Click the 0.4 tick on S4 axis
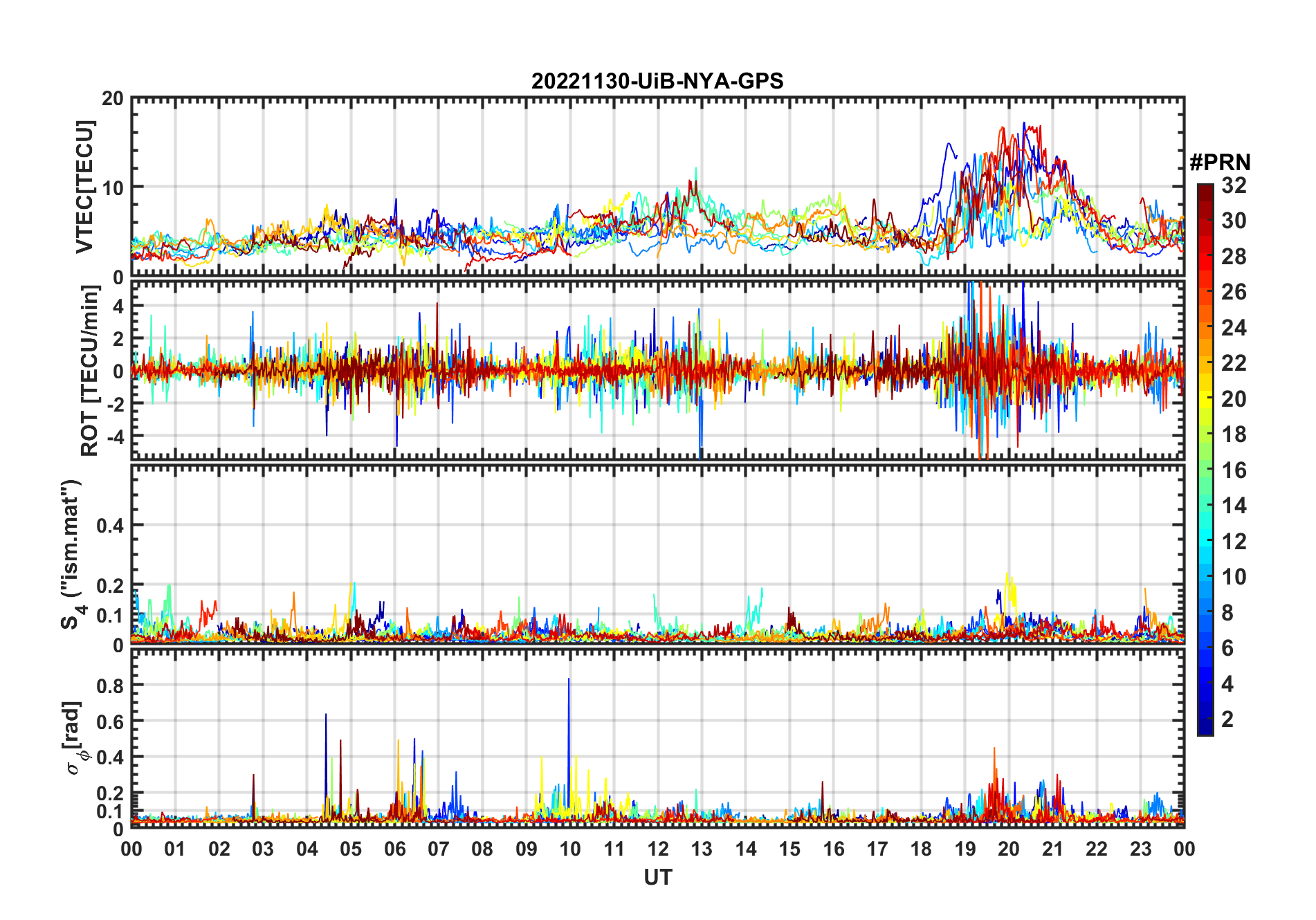 (110, 526)
